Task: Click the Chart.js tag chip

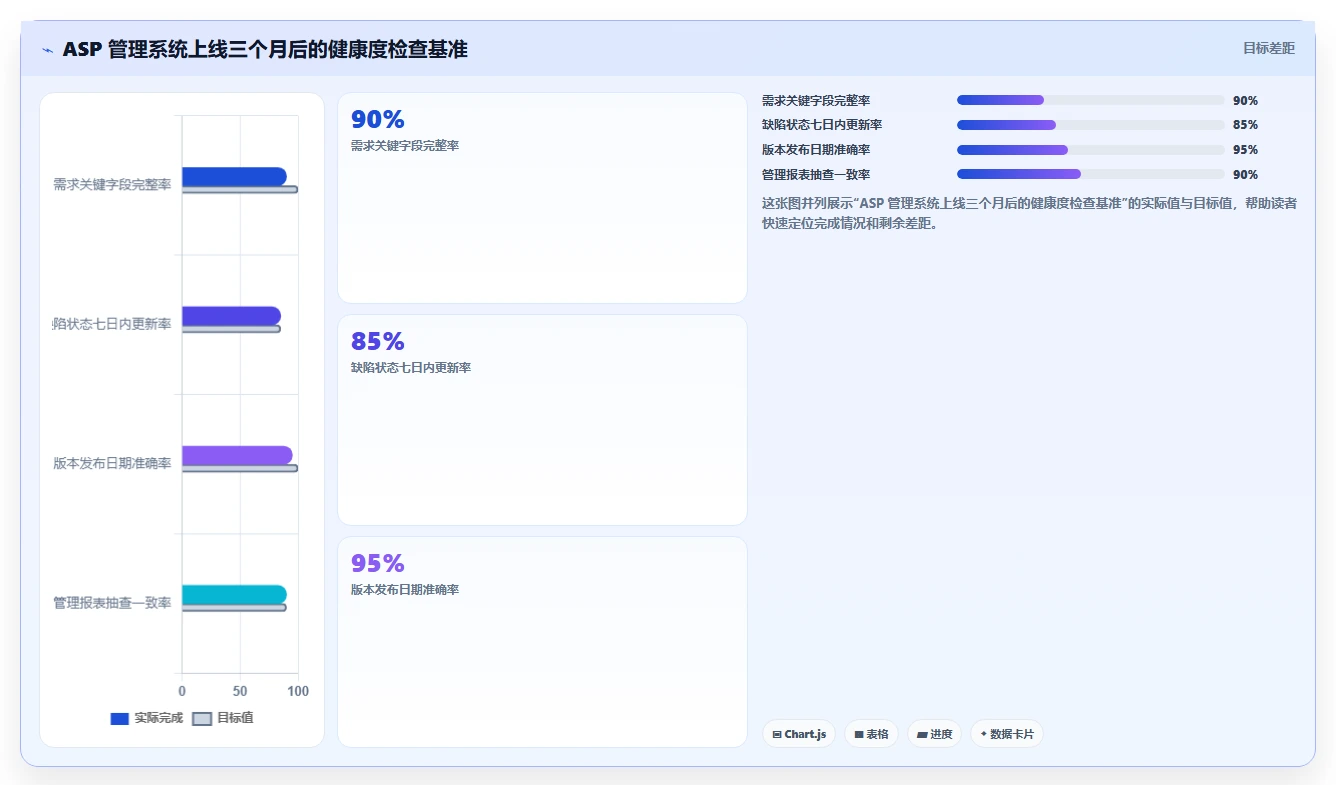Action: coord(799,734)
